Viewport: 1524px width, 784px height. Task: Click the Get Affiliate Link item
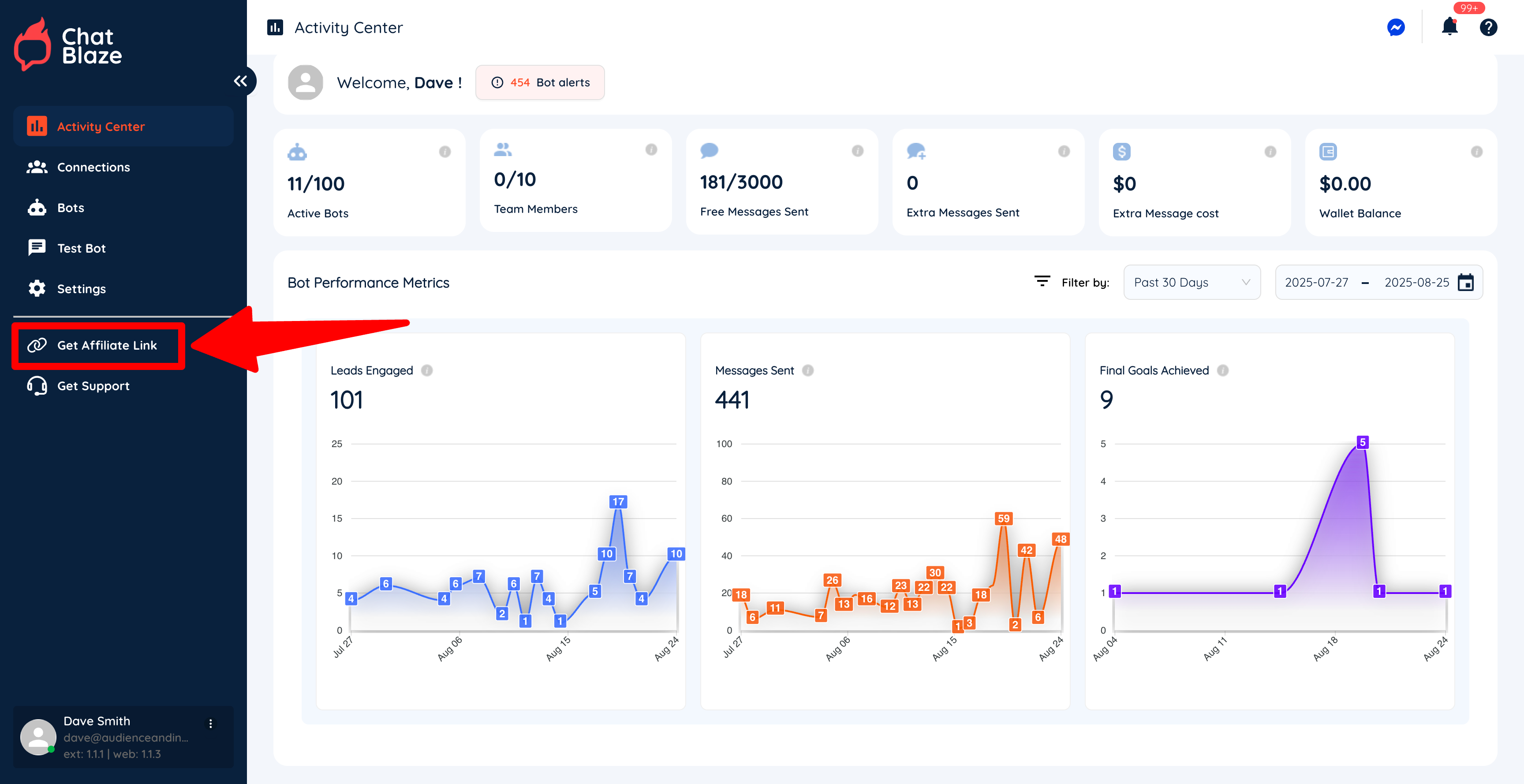[106, 346]
